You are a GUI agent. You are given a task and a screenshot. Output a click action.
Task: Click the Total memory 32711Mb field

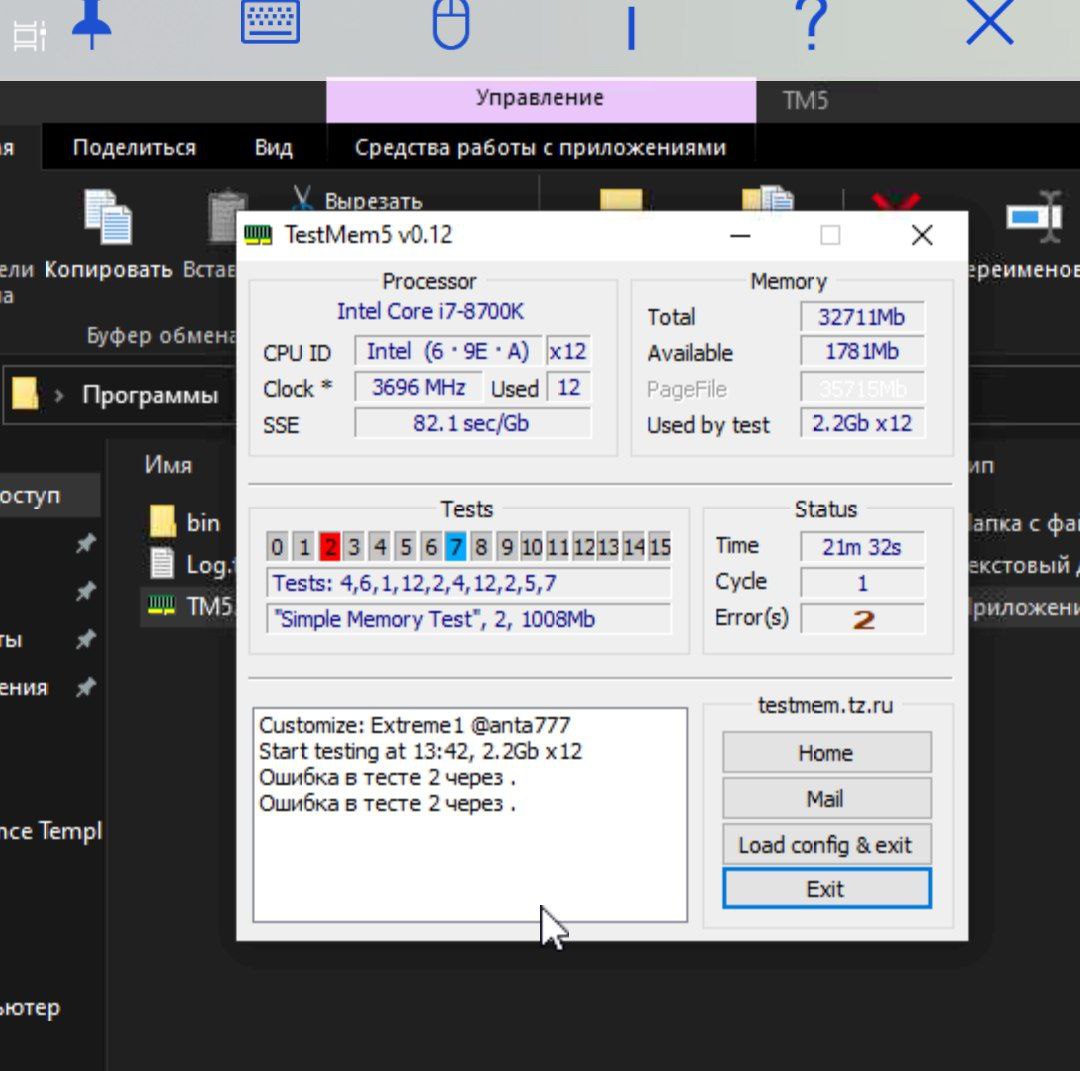pyautogui.click(x=862, y=317)
